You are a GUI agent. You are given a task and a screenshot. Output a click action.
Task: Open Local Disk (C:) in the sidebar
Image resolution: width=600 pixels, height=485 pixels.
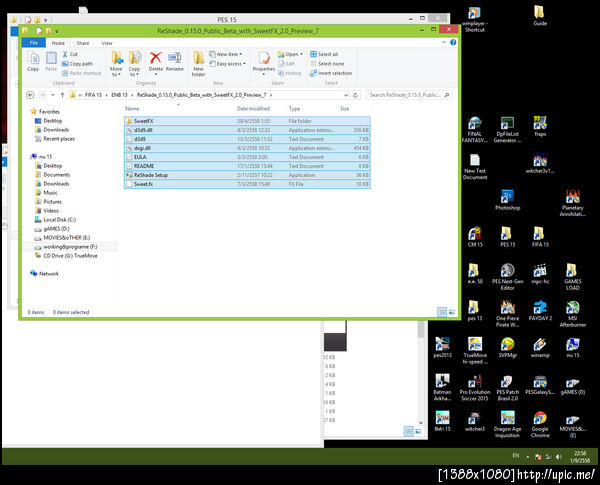tap(55, 220)
